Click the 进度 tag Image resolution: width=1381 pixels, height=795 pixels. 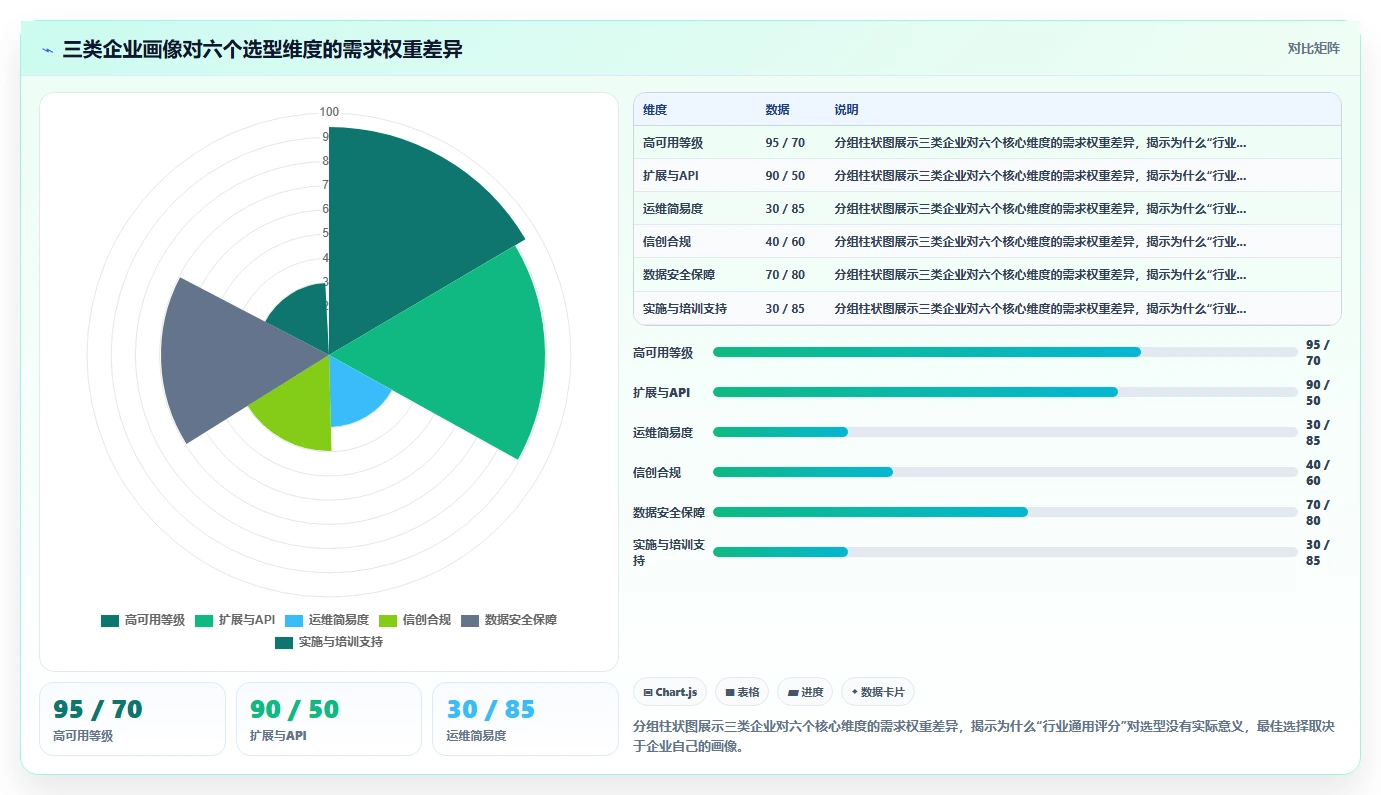[805, 692]
